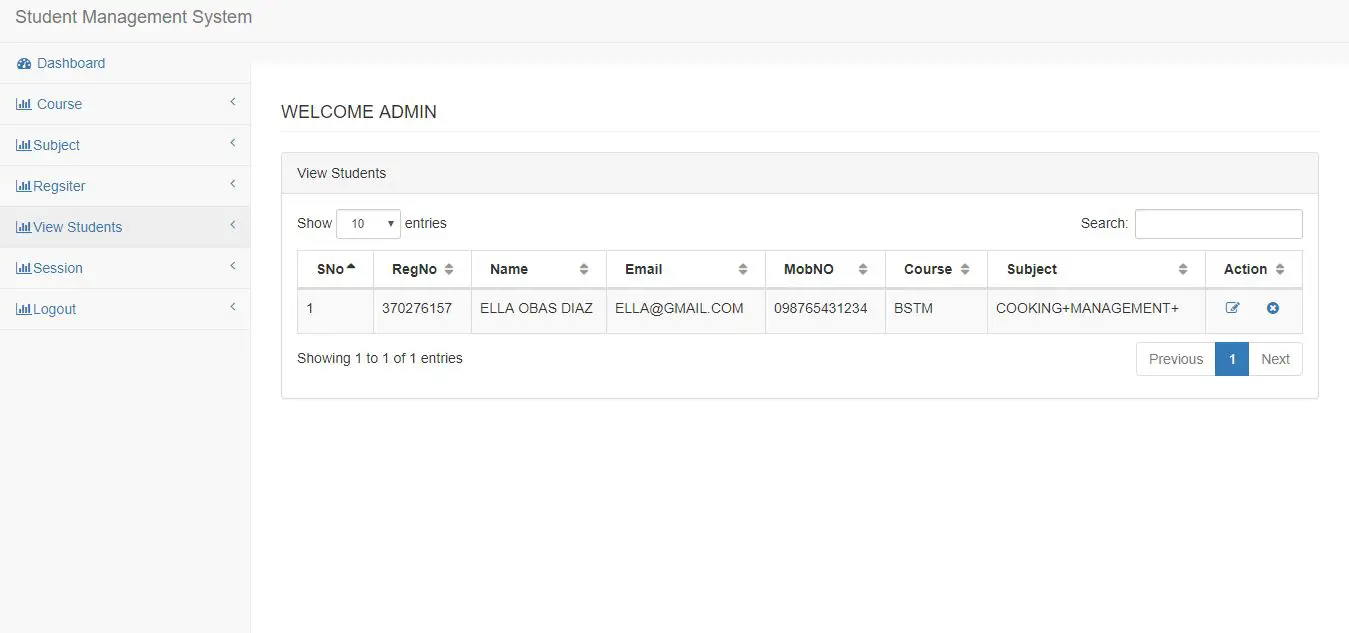Click the Dashboard gauge icon in the sidebar
The height and width of the screenshot is (633, 1349).
click(x=24, y=64)
